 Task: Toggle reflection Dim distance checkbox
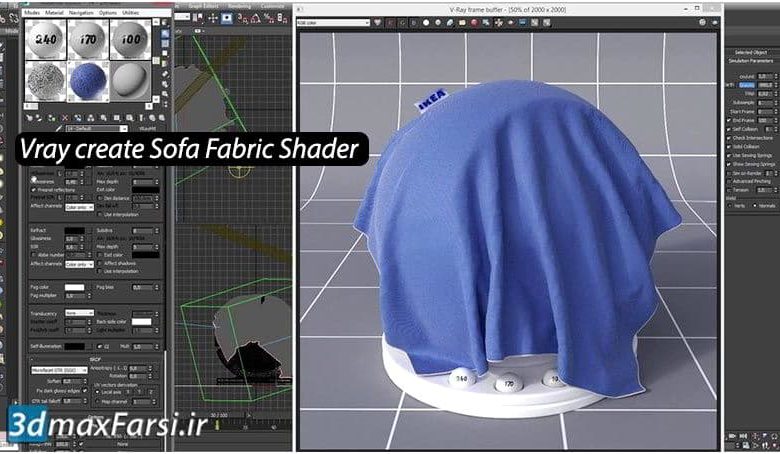[100, 198]
